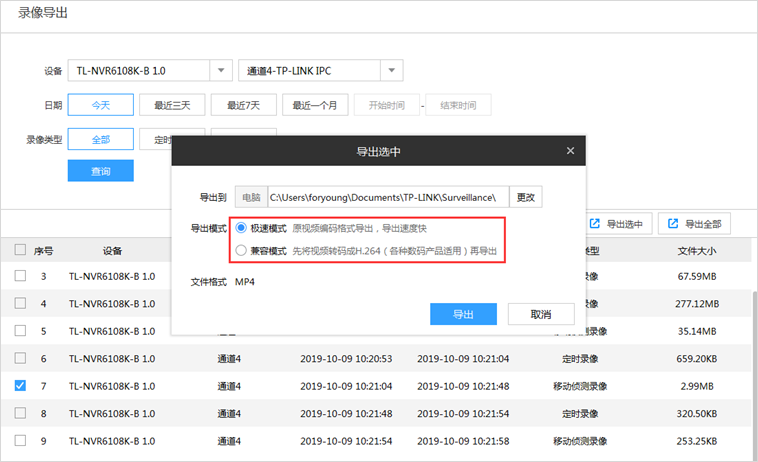Expand the TL-NVR6108K-B 1.0 device dropdown
Viewport: 758px width, 462px height.
(x=220, y=71)
